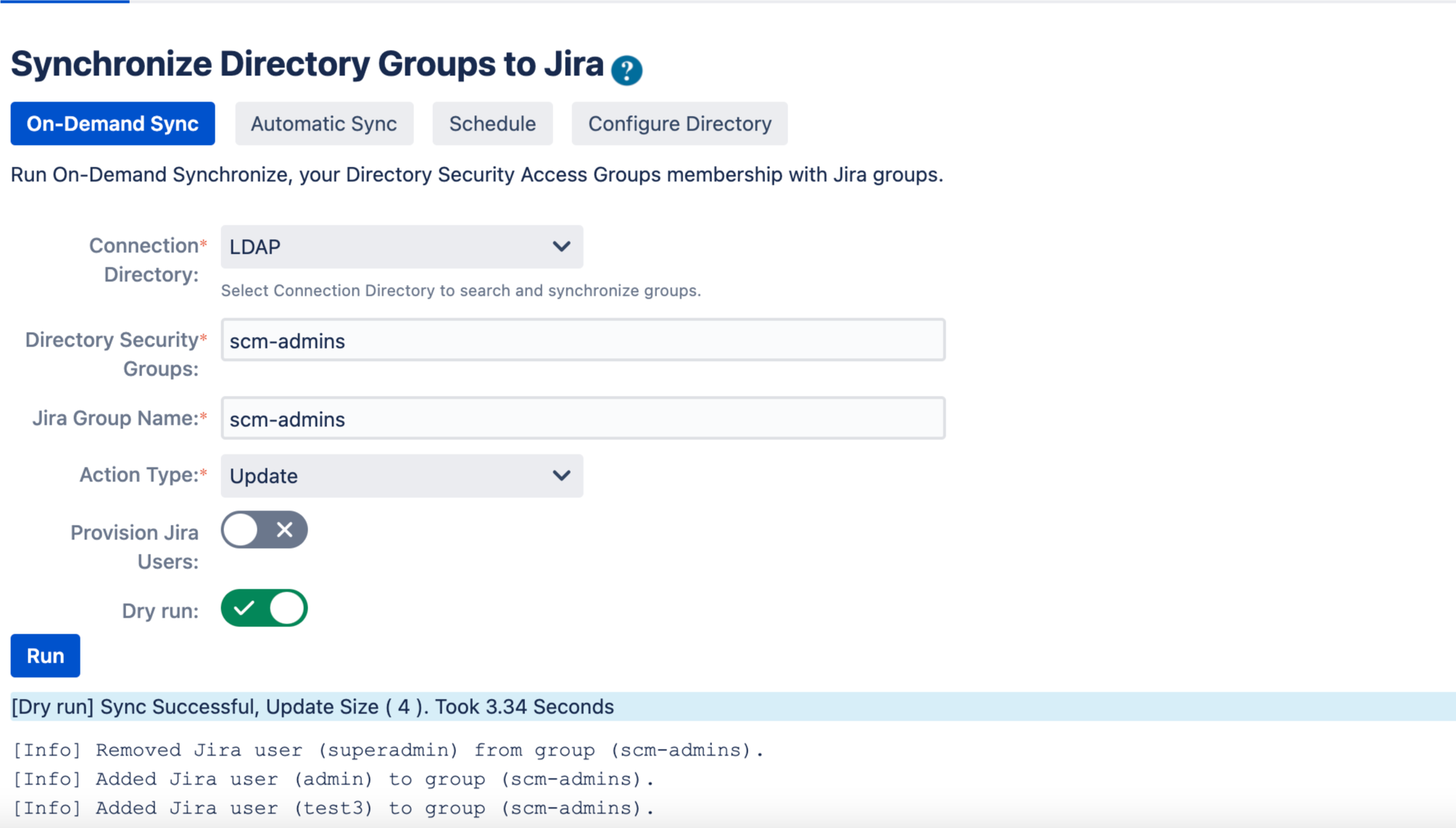
Task: Click the Added test3 user log line
Action: click(x=334, y=808)
